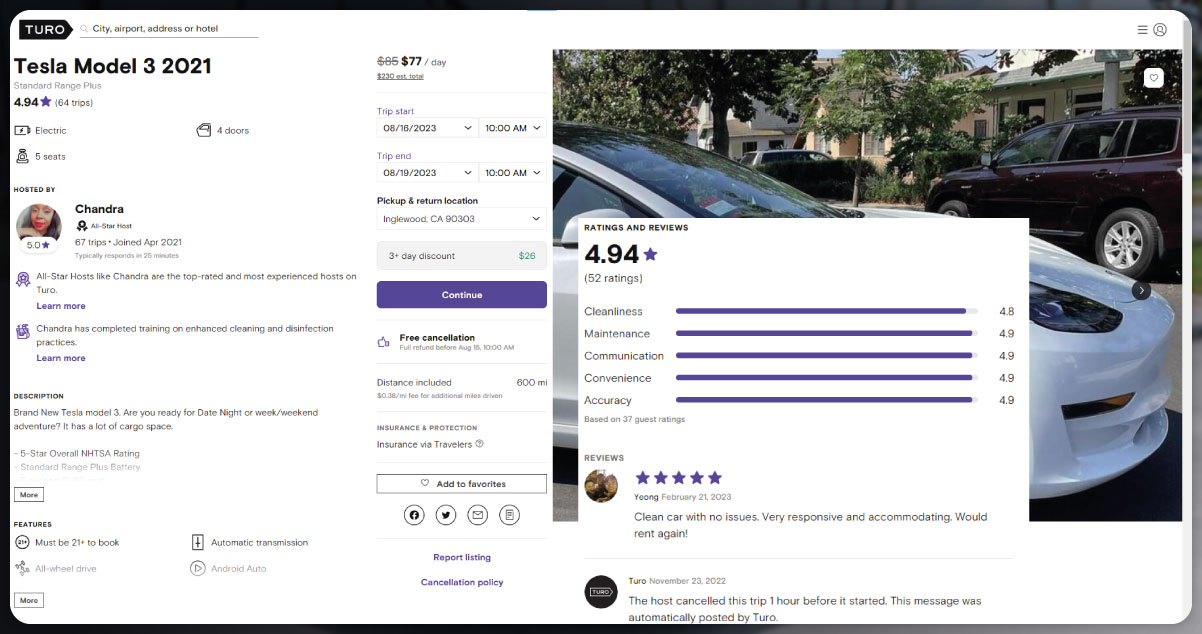Open trip end time dropdown
Image resolution: width=1202 pixels, height=634 pixels.
(513, 173)
